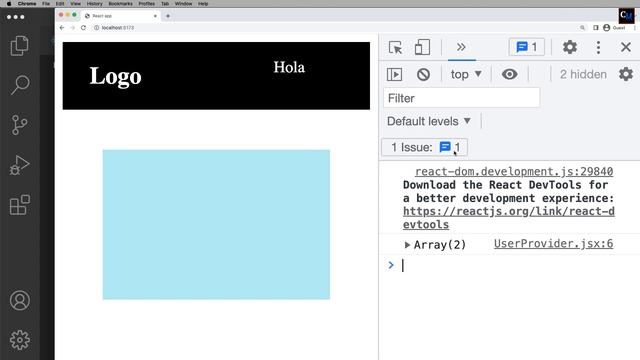Toggle Chrome side panel icon

coord(596,28)
